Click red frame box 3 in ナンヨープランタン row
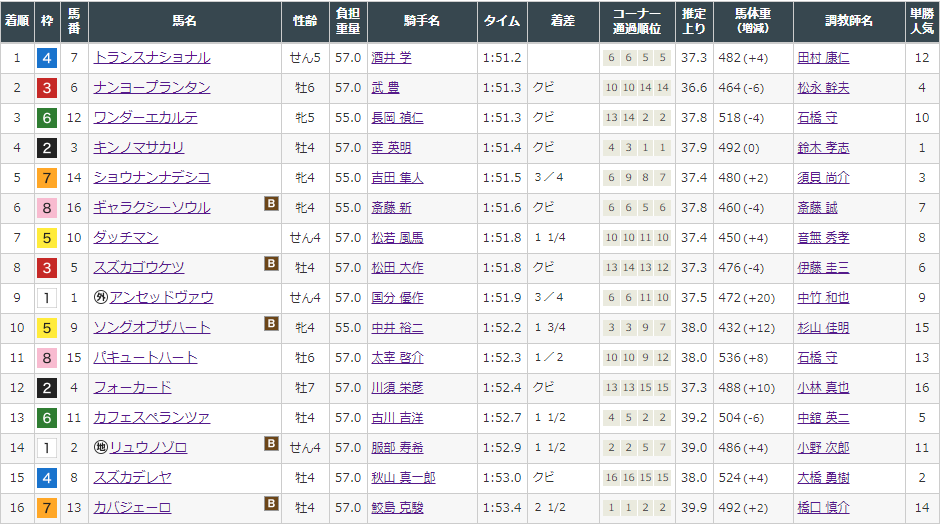 pos(47,88)
